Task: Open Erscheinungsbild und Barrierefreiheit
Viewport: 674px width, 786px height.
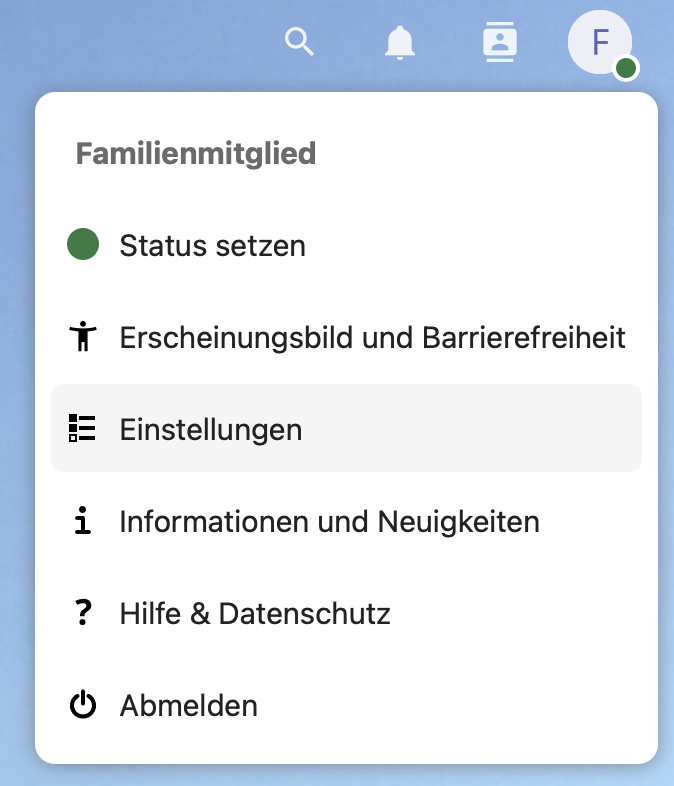Action: pyautogui.click(x=372, y=337)
